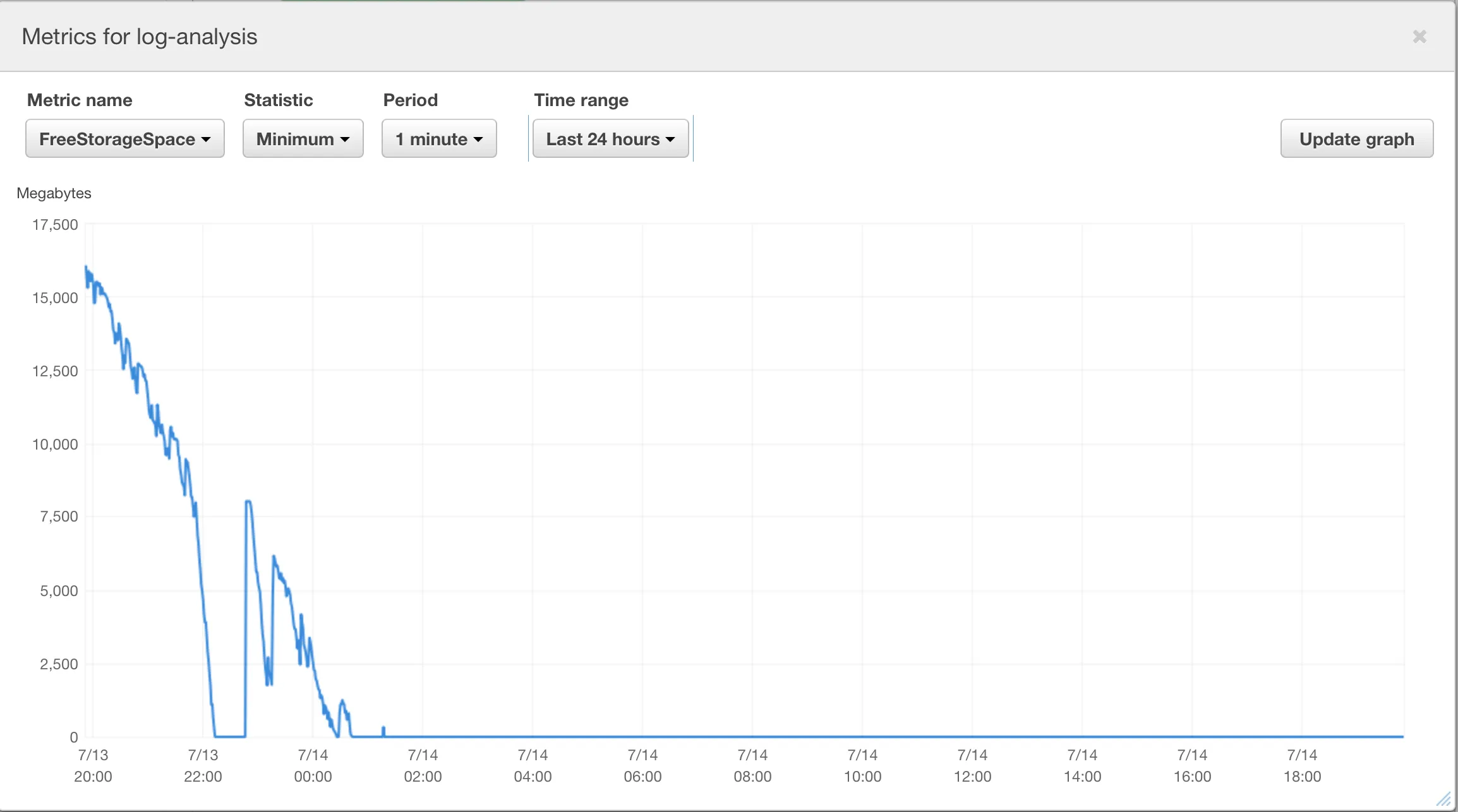1458x812 pixels.
Task: Click the Metrics for log-analysis title
Action: (x=140, y=37)
